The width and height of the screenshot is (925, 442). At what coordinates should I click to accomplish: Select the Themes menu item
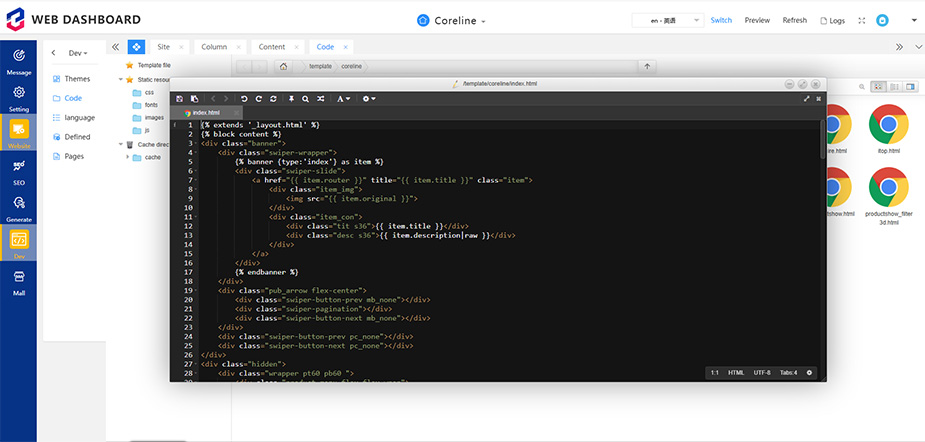(x=76, y=79)
